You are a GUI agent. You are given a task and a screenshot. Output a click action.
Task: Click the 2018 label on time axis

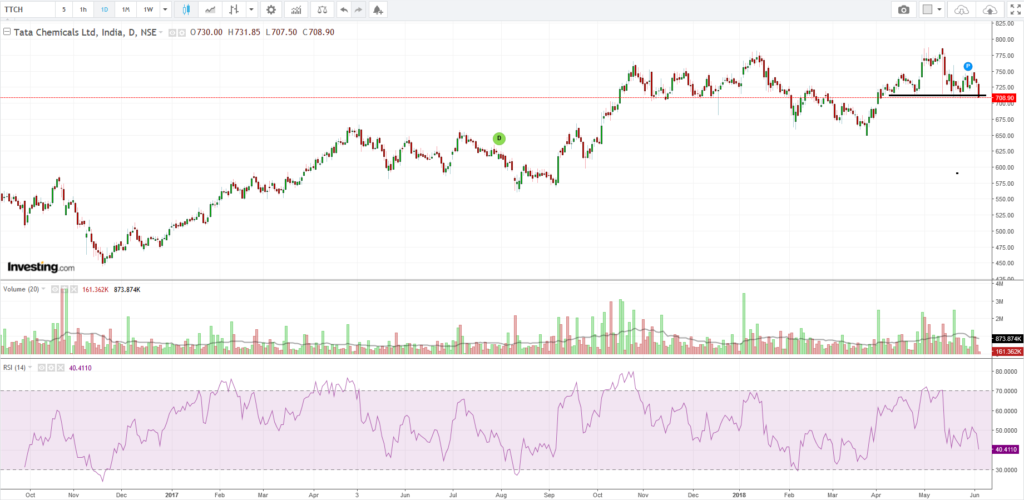tap(740, 495)
